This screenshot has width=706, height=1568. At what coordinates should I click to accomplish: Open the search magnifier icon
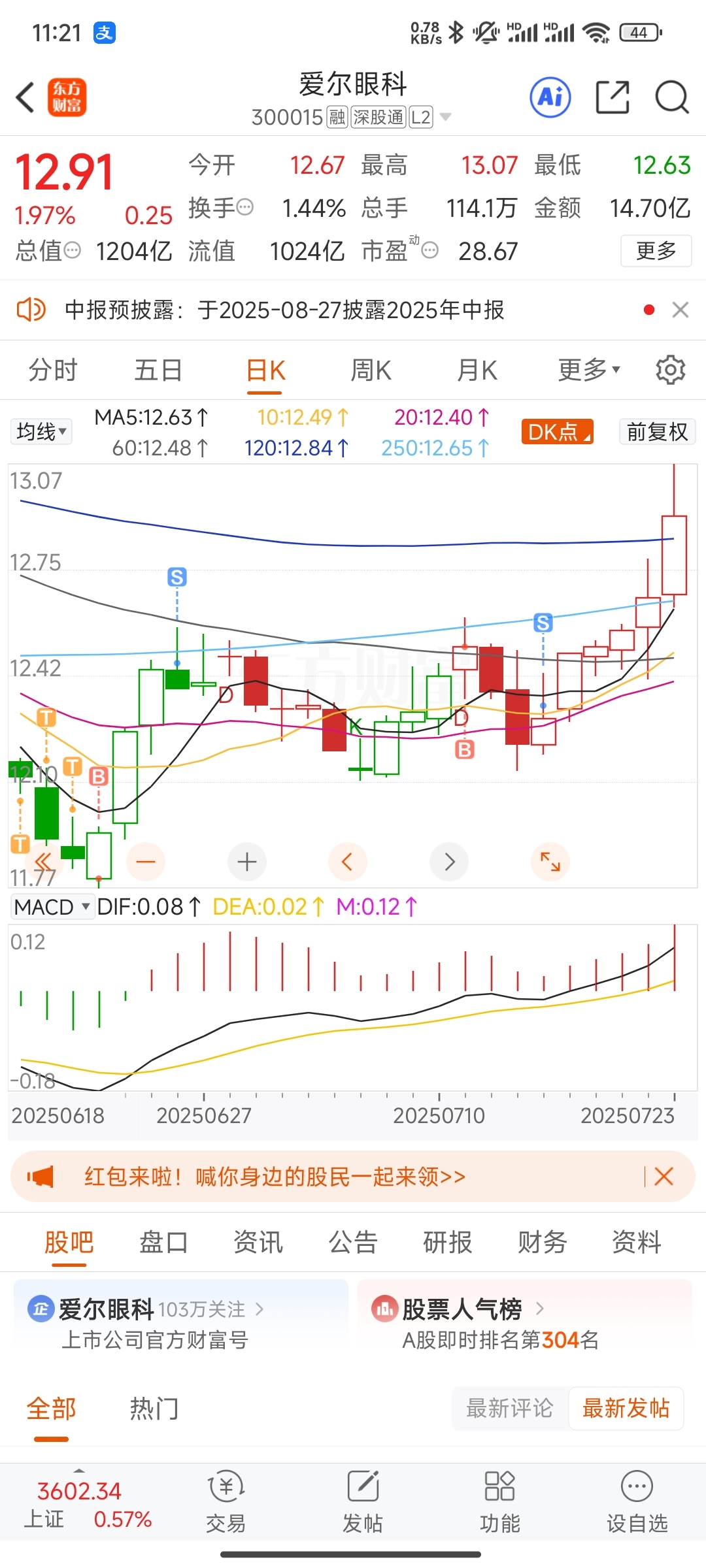[x=672, y=97]
